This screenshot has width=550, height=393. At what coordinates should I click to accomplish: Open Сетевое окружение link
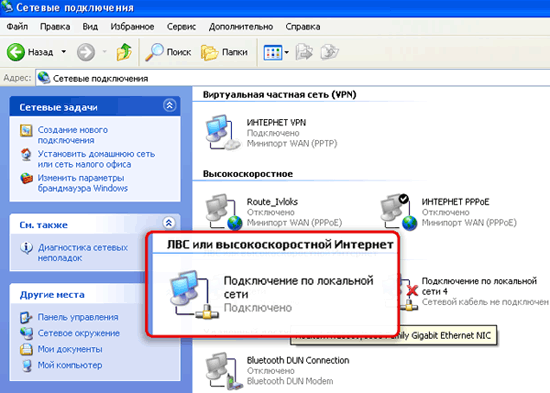click(x=79, y=333)
